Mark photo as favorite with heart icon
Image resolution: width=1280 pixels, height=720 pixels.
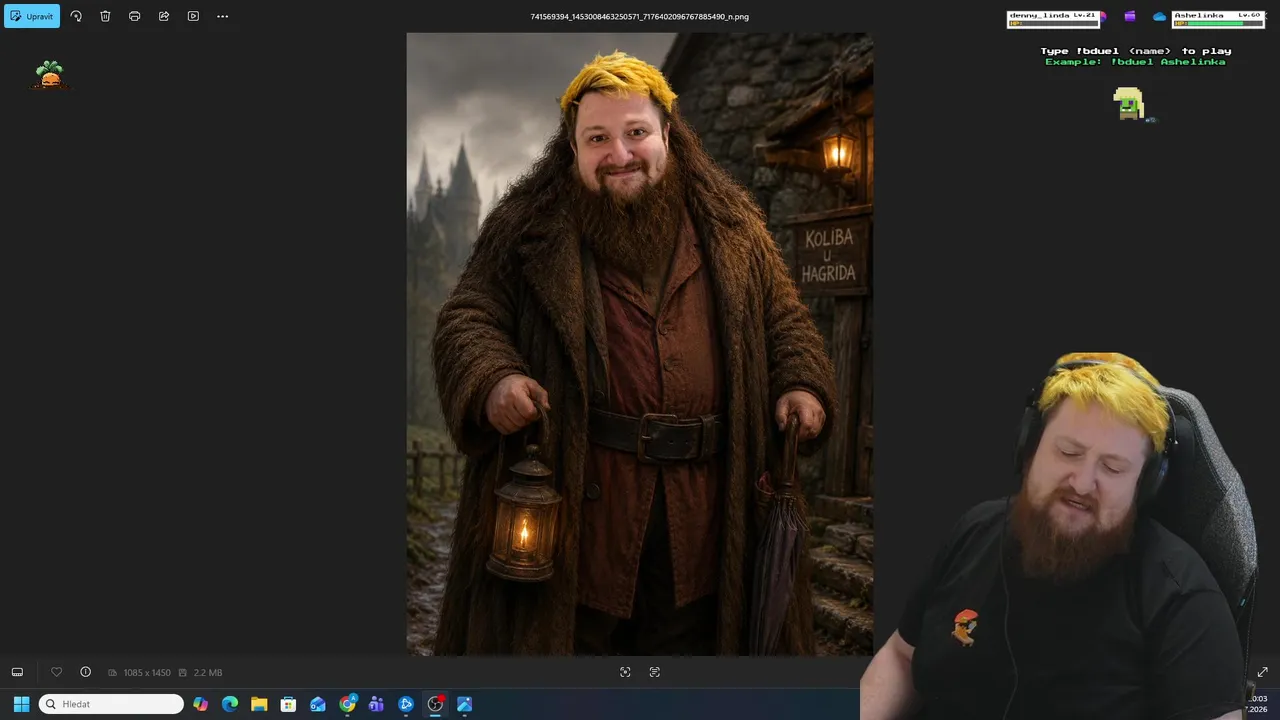pos(57,672)
